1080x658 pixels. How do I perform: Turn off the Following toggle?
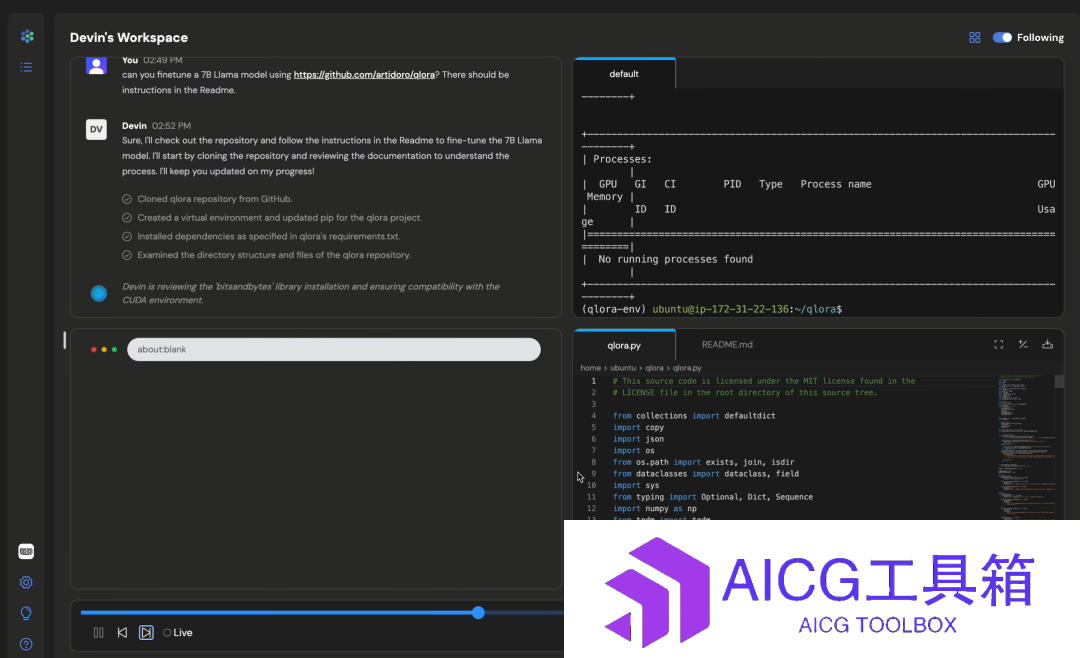coord(1002,37)
